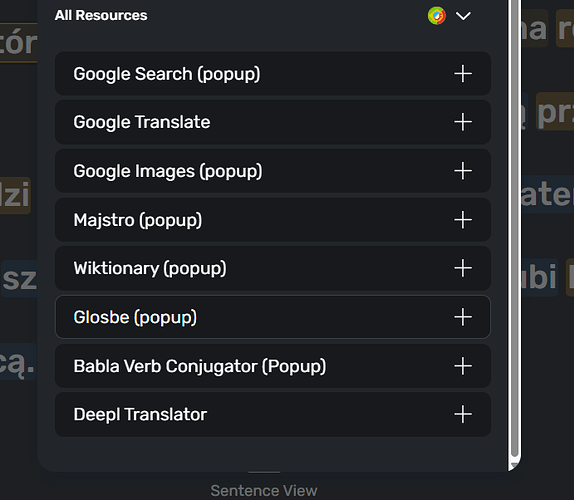Pick the Wiktionary (popup) list item
574x500 pixels.
[273, 268]
